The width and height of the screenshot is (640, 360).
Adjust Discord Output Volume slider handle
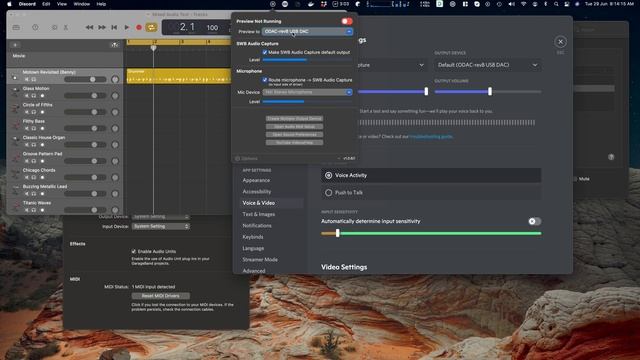(490, 92)
